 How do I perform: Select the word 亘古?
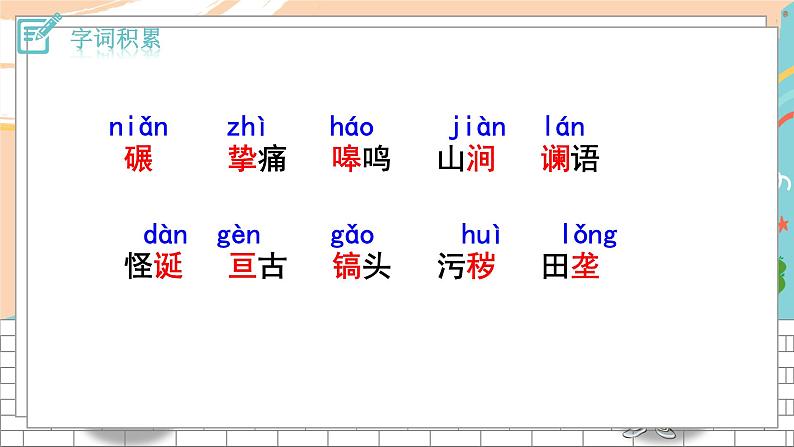pyautogui.click(x=257, y=266)
